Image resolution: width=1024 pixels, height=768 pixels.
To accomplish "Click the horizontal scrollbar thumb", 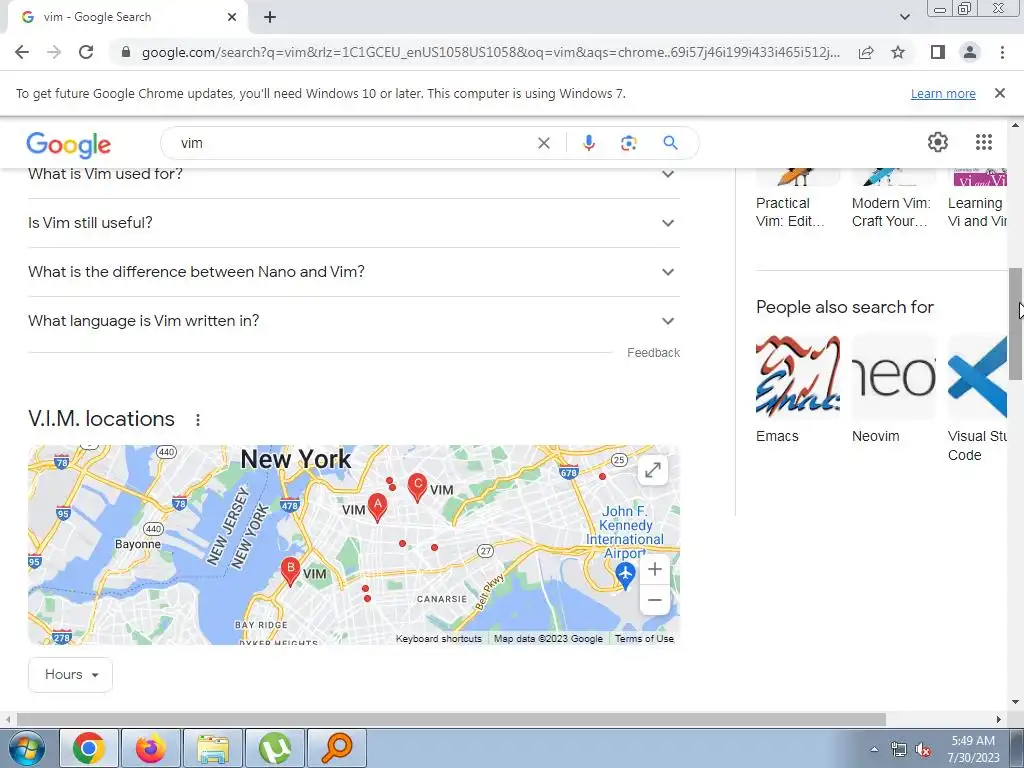I will 451,719.
